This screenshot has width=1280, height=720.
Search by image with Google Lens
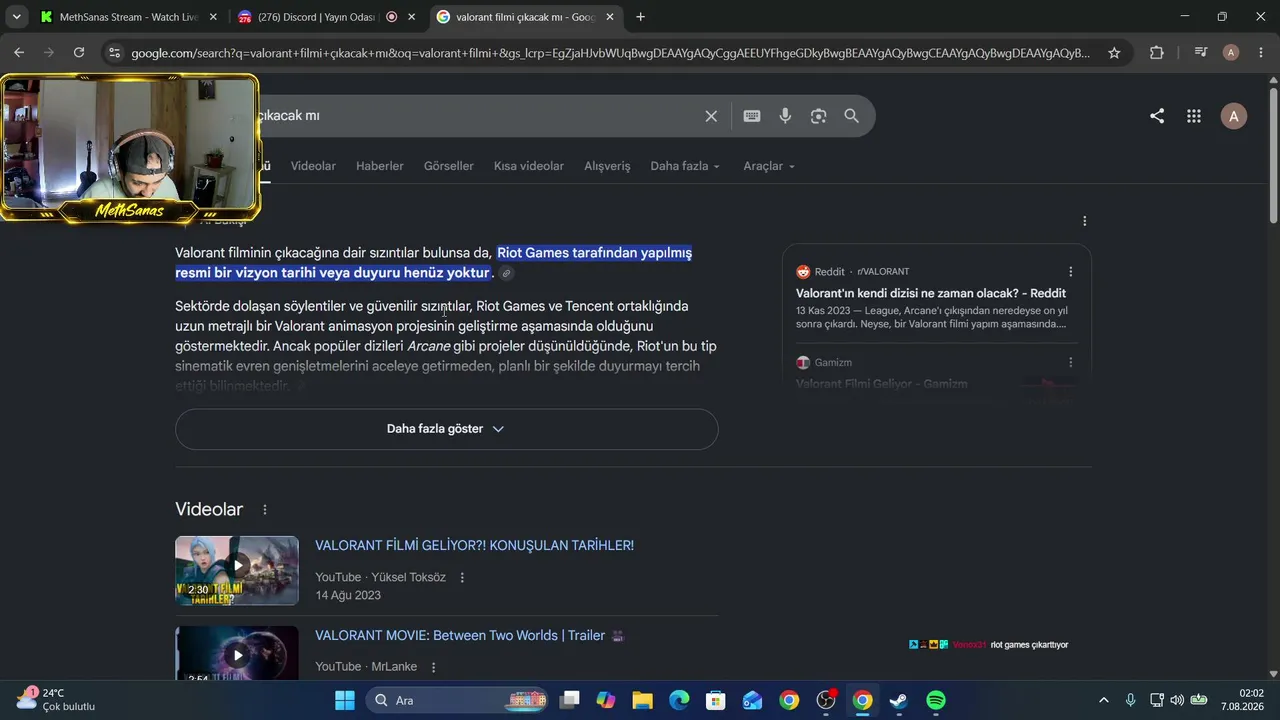tap(818, 116)
